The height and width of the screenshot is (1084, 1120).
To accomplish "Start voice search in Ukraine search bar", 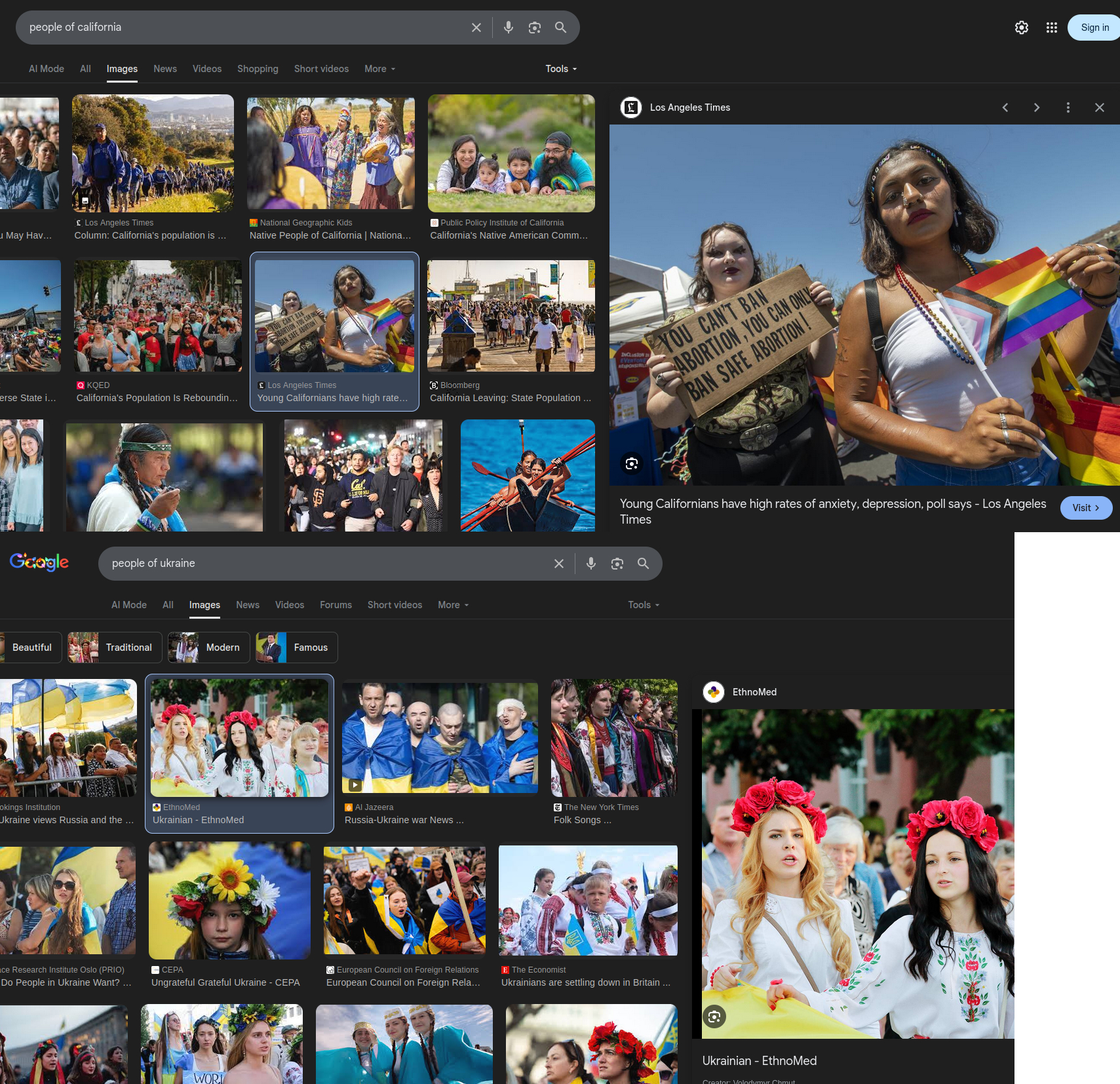I will 591,564.
